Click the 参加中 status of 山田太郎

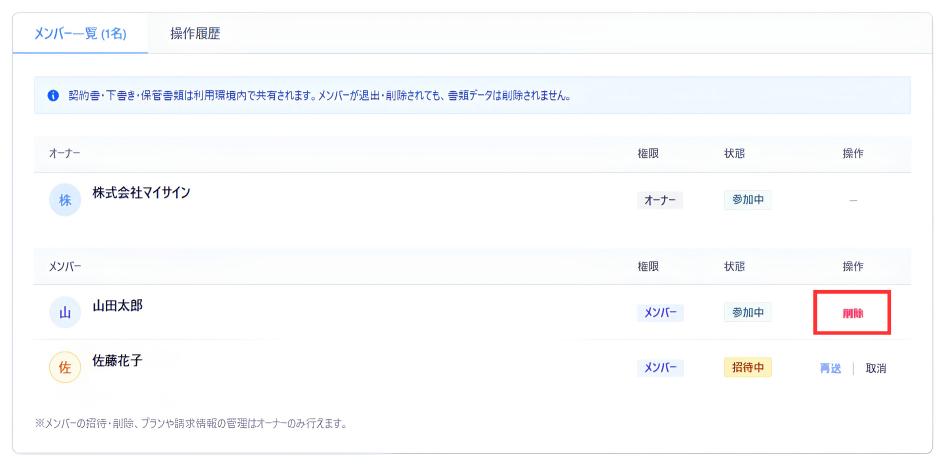pyautogui.click(x=748, y=313)
